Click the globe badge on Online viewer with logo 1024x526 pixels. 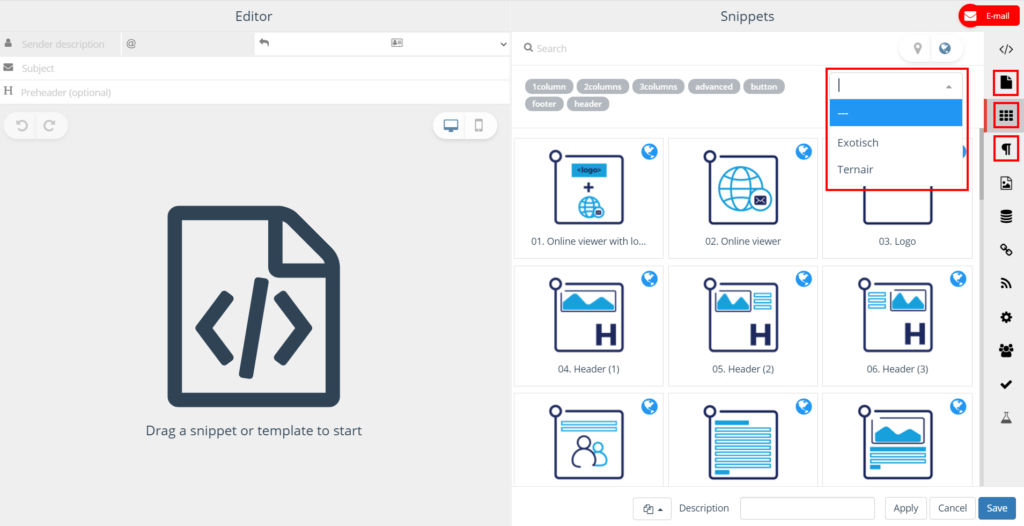click(x=649, y=152)
